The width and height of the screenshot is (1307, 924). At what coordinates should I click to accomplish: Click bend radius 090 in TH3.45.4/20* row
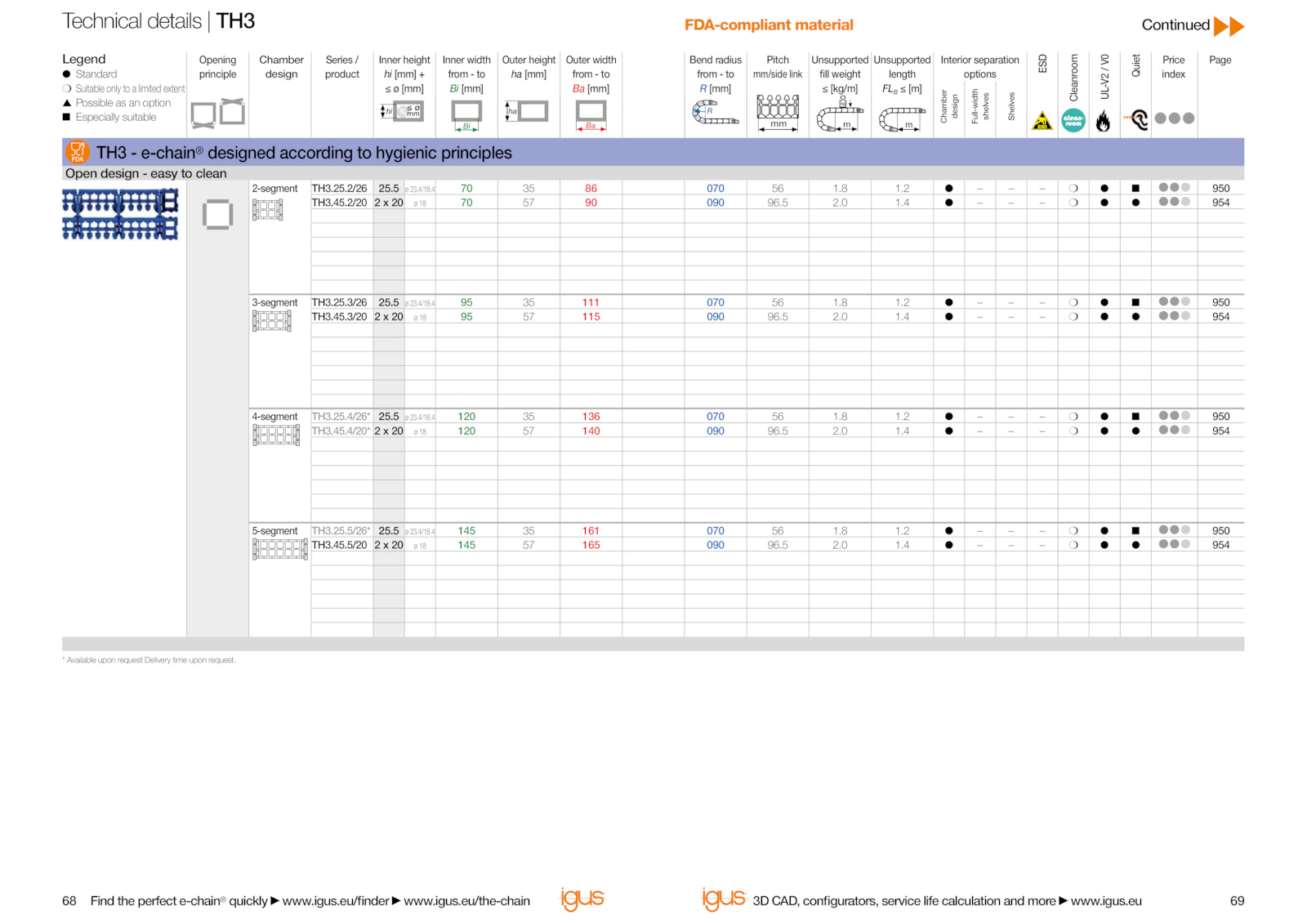tap(716, 431)
